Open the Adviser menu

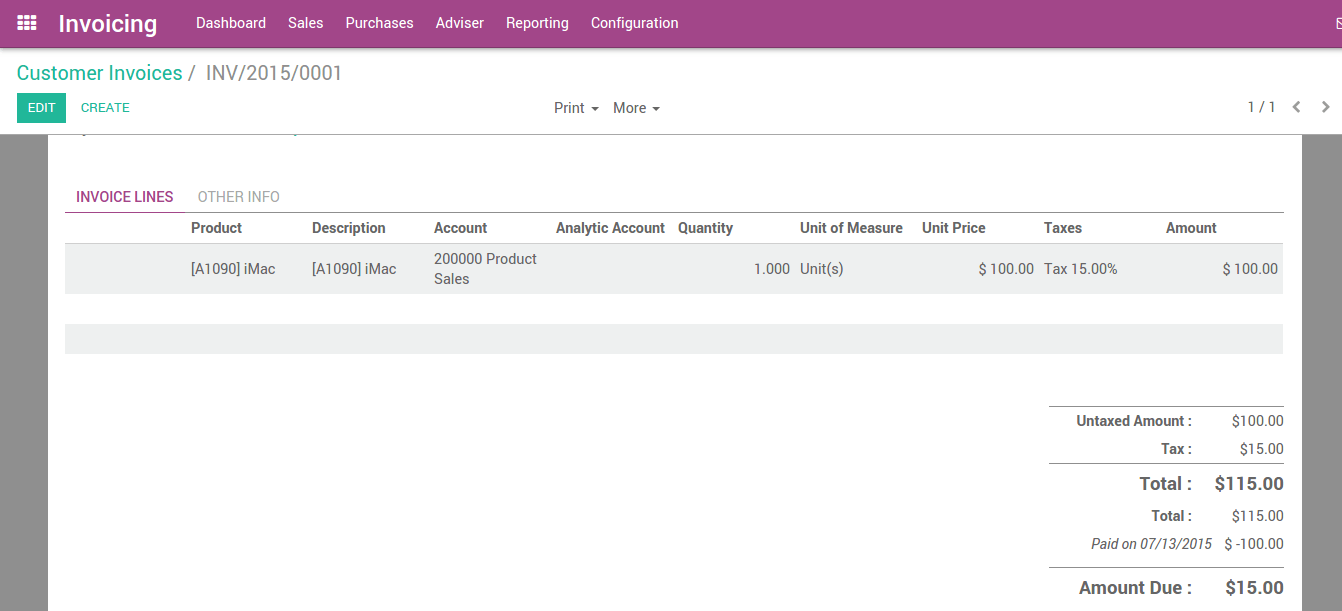[459, 22]
